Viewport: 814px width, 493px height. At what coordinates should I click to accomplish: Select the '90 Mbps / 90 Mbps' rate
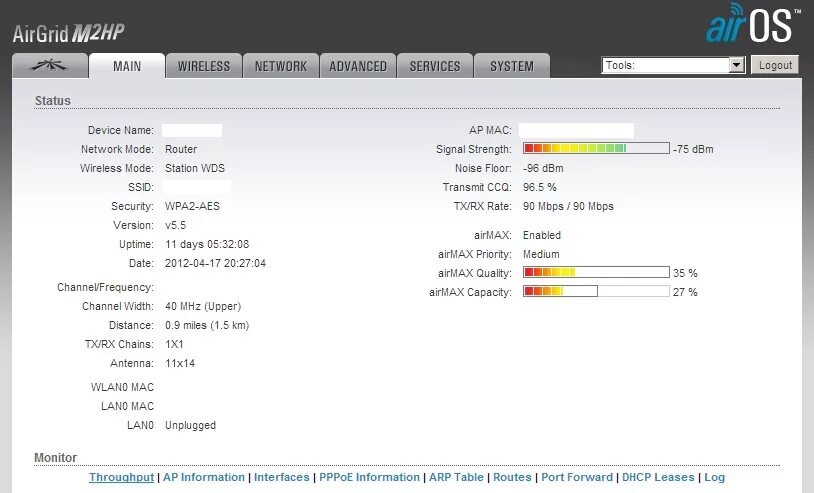568,206
